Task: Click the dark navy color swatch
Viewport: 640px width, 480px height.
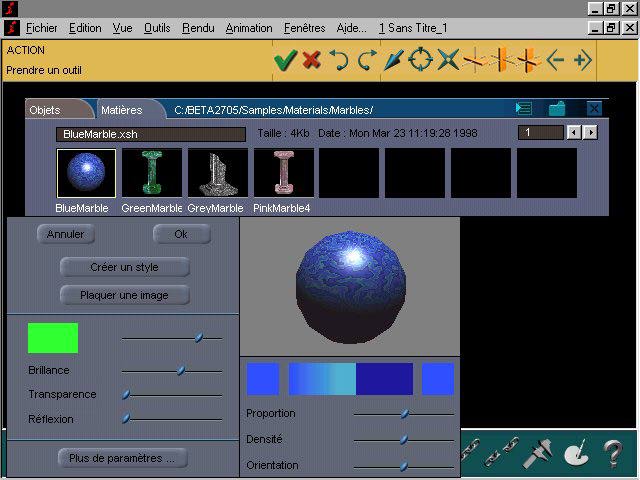Action: pyautogui.click(x=384, y=379)
